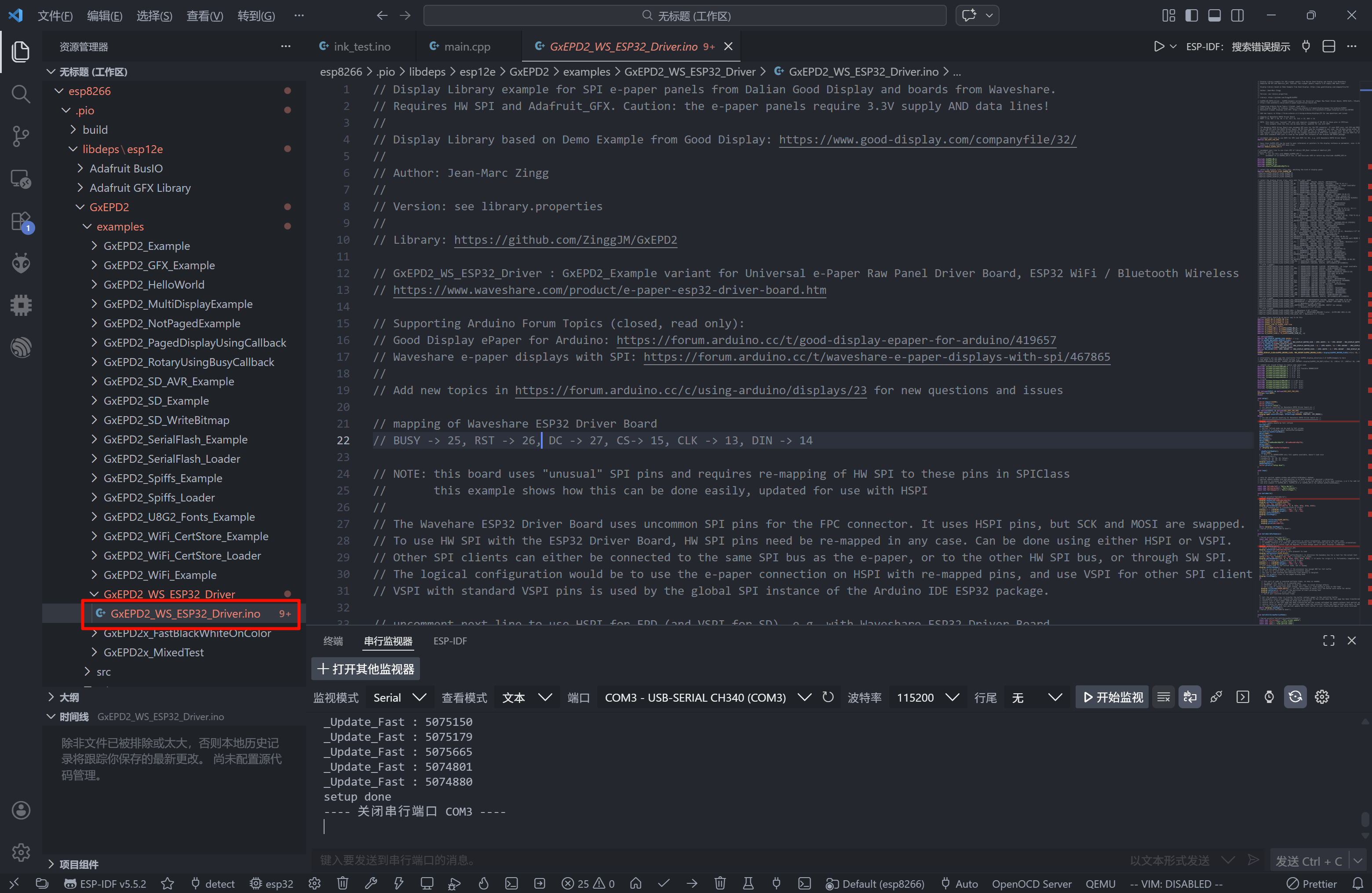Switch to the main.cpp editor tab
This screenshot has height=893, width=1372.
467,46
